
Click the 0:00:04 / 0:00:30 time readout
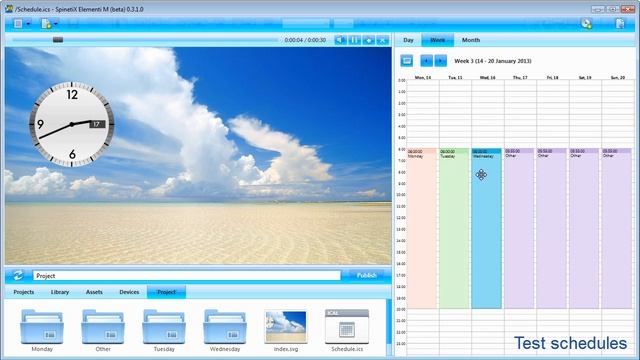click(x=305, y=40)
